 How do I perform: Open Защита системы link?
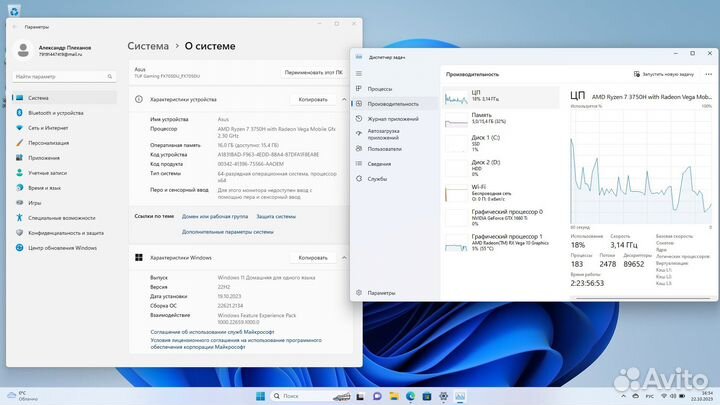(276, 216)
